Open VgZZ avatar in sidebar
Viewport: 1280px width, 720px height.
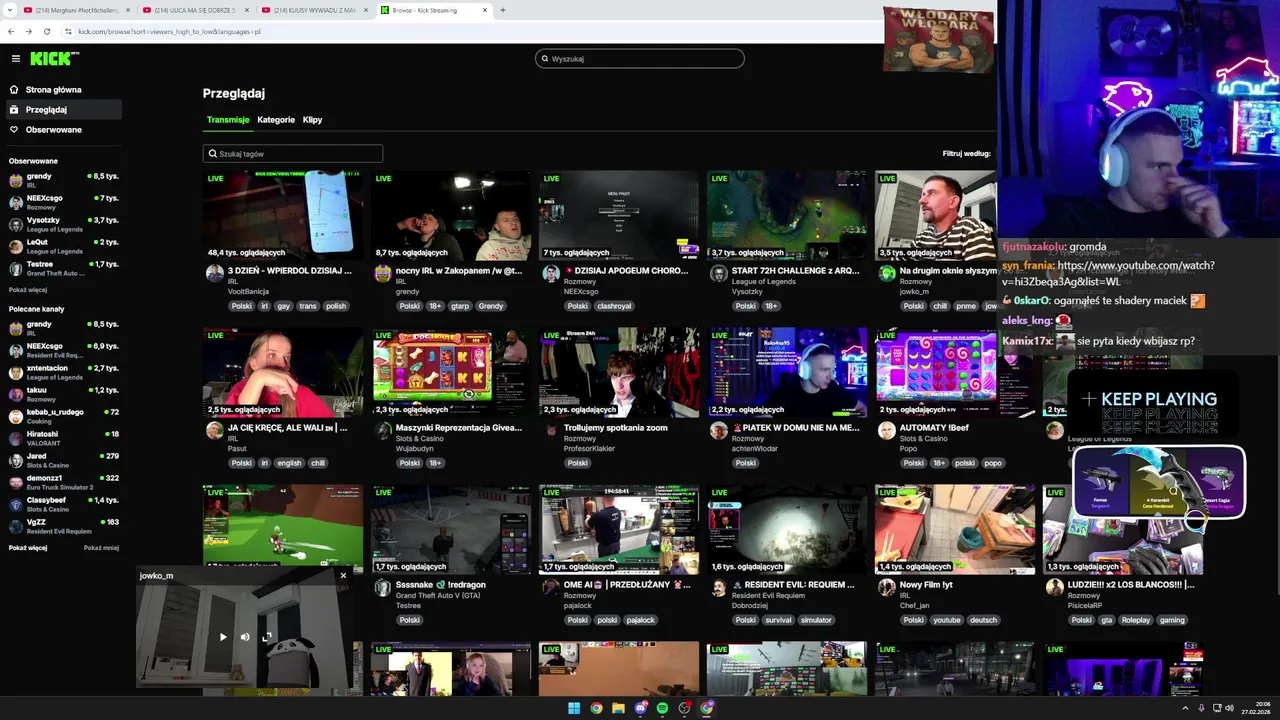coord(16,526)
